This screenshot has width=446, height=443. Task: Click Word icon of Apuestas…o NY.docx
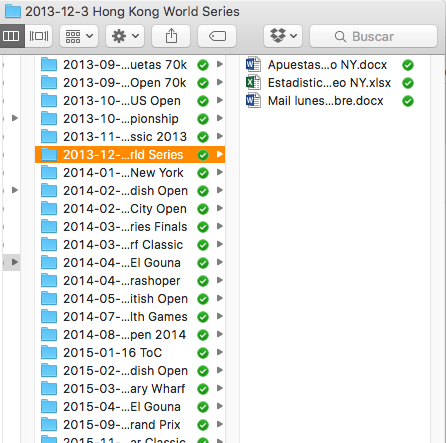click(x=253, y=64)
